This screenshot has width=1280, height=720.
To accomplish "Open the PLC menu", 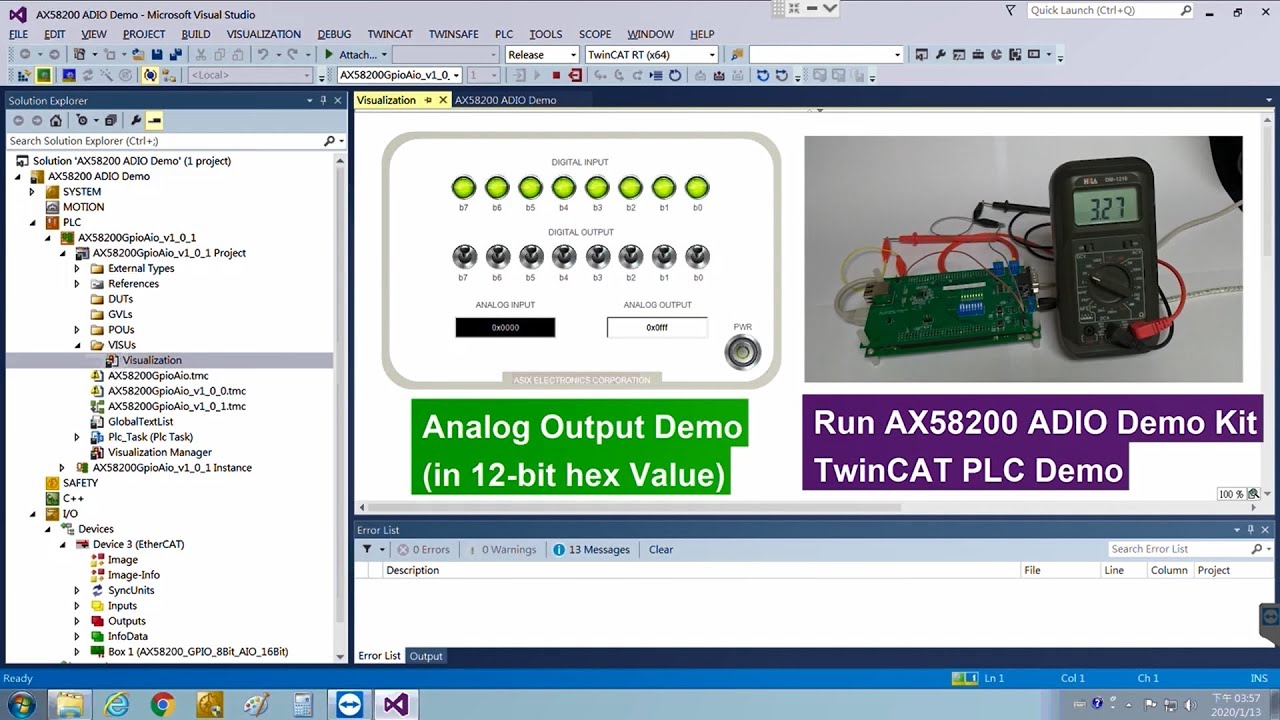I will pos(503,34).
